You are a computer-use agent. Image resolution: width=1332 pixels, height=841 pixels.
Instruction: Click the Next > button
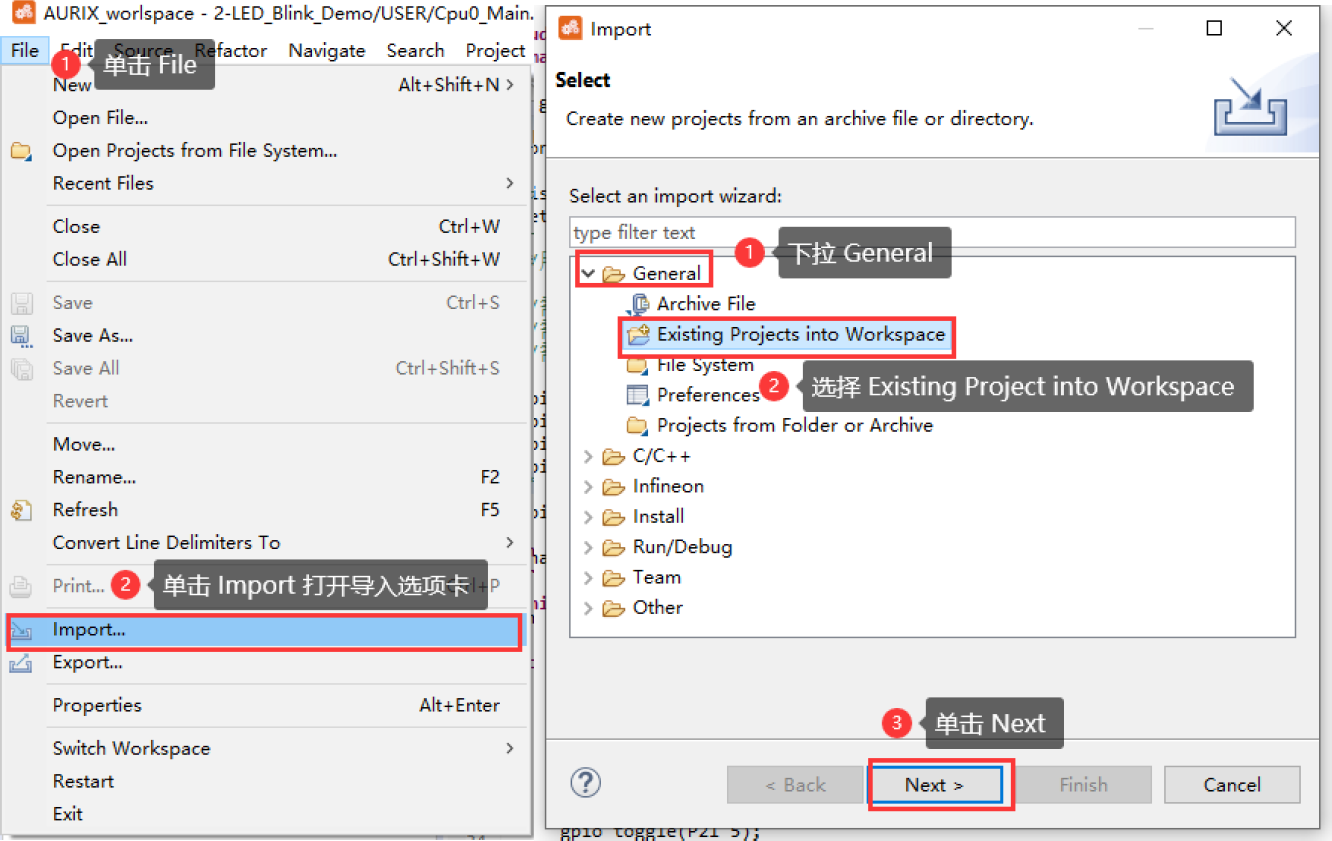[935, 785]
